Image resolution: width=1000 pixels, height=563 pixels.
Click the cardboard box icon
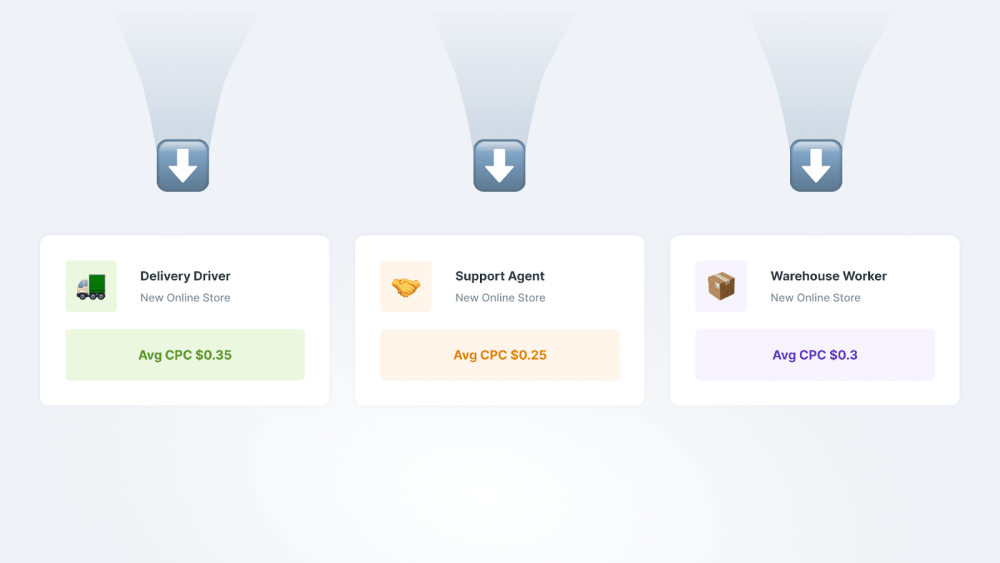[721, 286]
